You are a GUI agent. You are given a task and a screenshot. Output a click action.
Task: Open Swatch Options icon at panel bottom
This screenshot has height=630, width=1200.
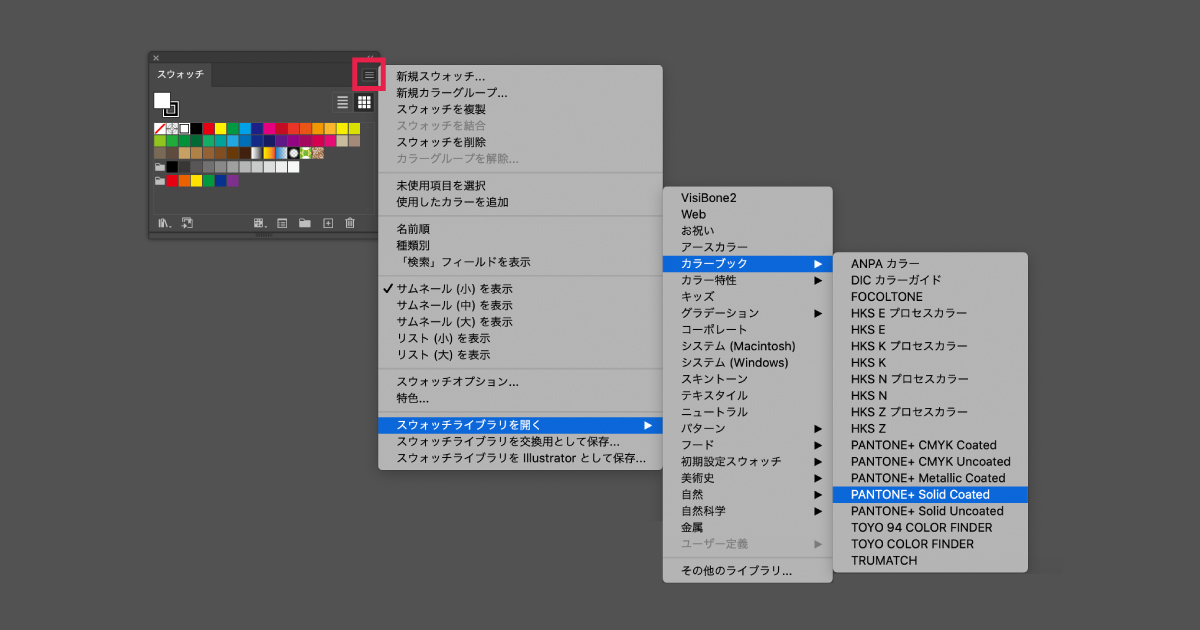pyautogui.click(x=282, y=223)
